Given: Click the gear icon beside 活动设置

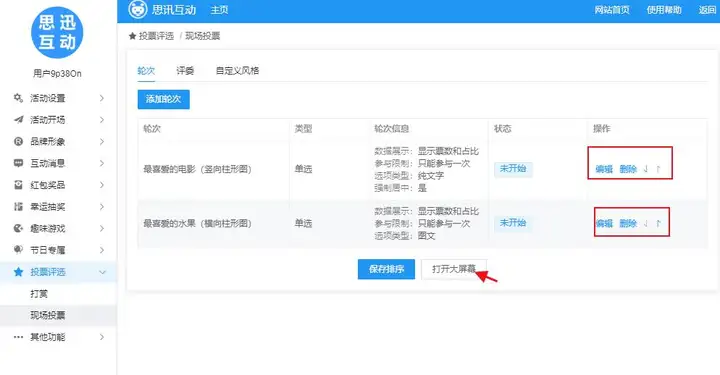Looking at the screenshot, I should (18, 98).
